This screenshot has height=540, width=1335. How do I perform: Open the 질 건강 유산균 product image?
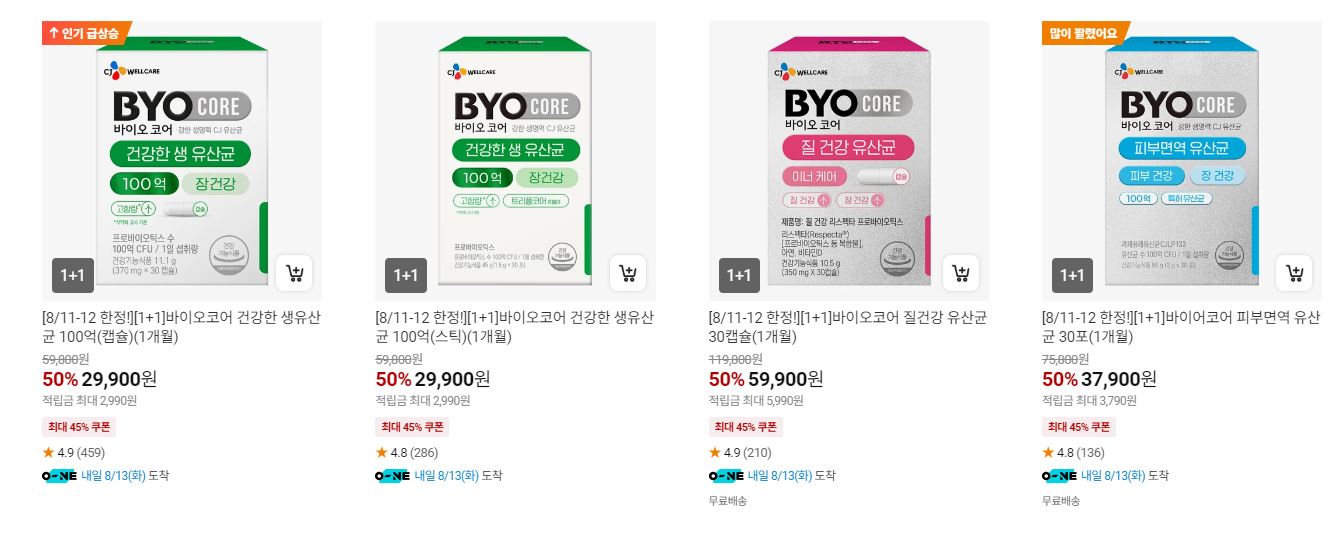pyautogui.click(x=849, y=161)
